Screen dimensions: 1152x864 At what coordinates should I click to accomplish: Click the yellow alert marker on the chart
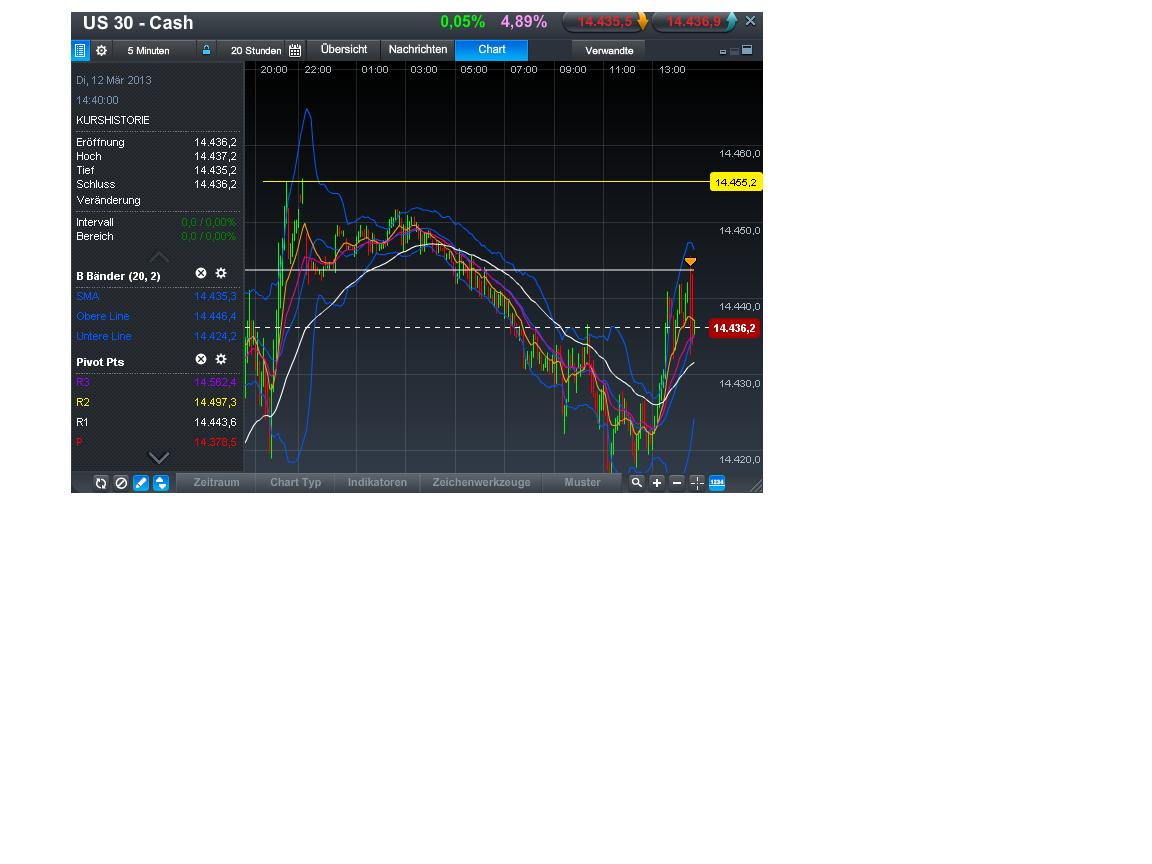(691, 261)
